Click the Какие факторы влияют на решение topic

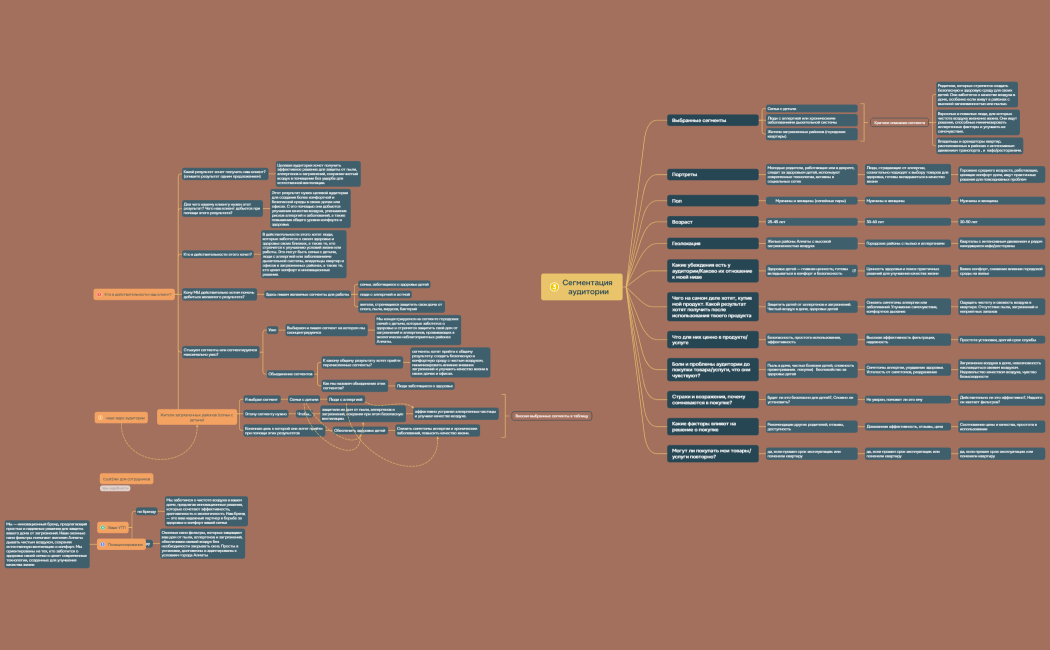(714, 426)
